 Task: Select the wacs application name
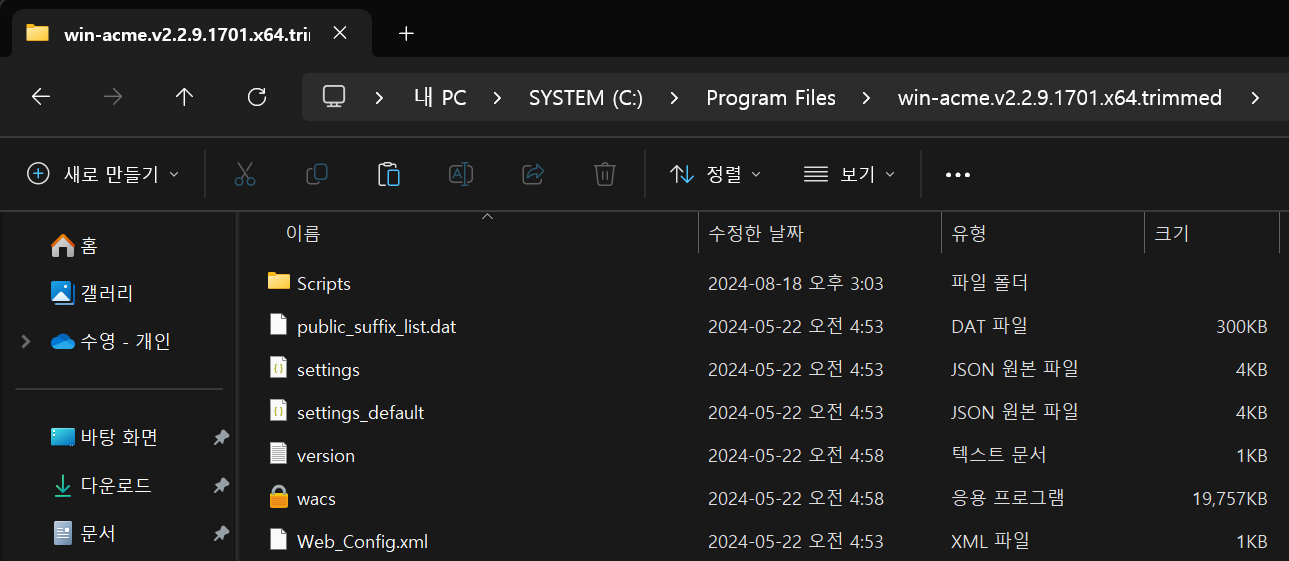(x=316, y=499)
